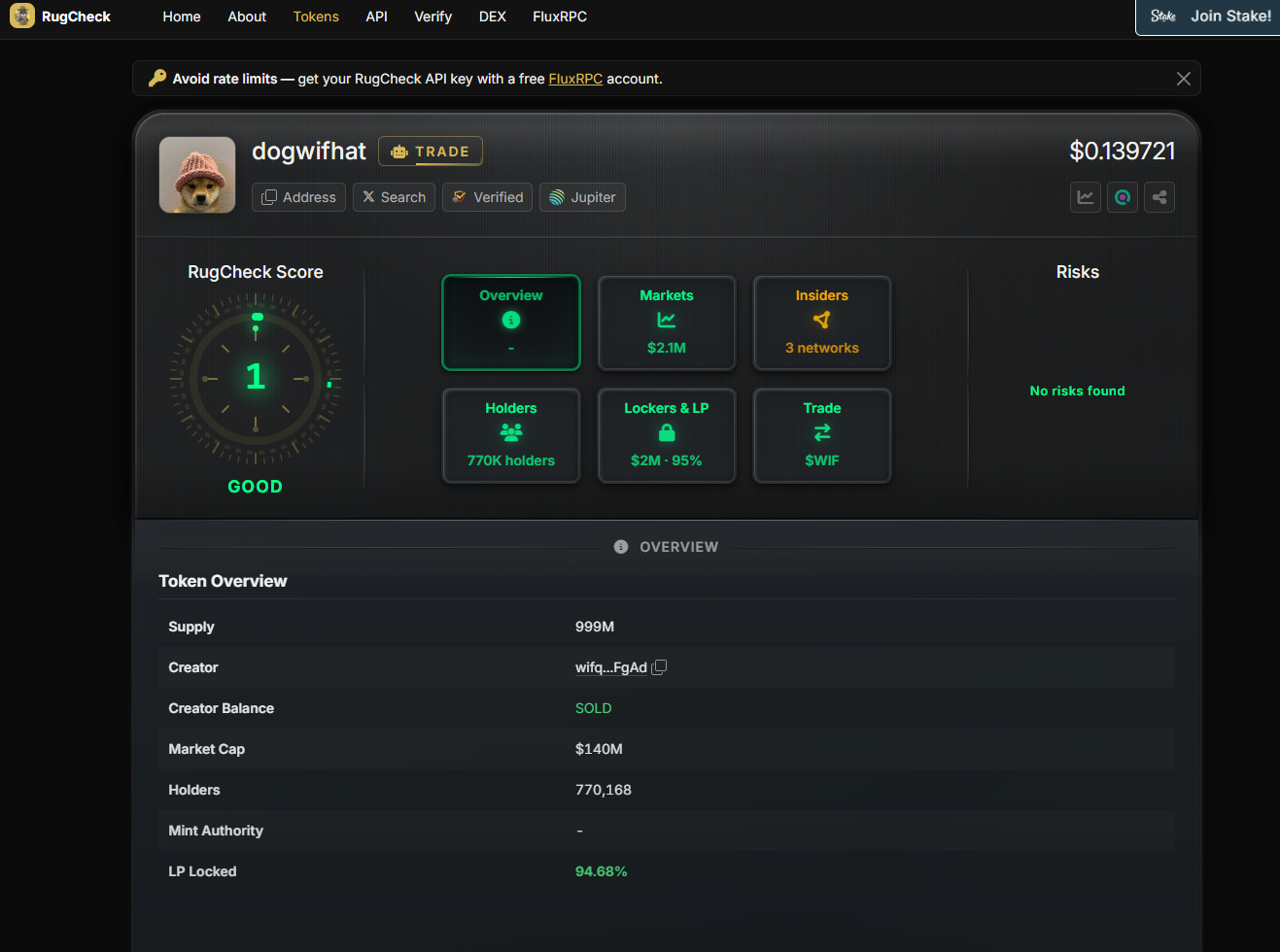Screen dimensions: 1280x952
Task: Copy the token Address
Action: click(x=298, y=197)
